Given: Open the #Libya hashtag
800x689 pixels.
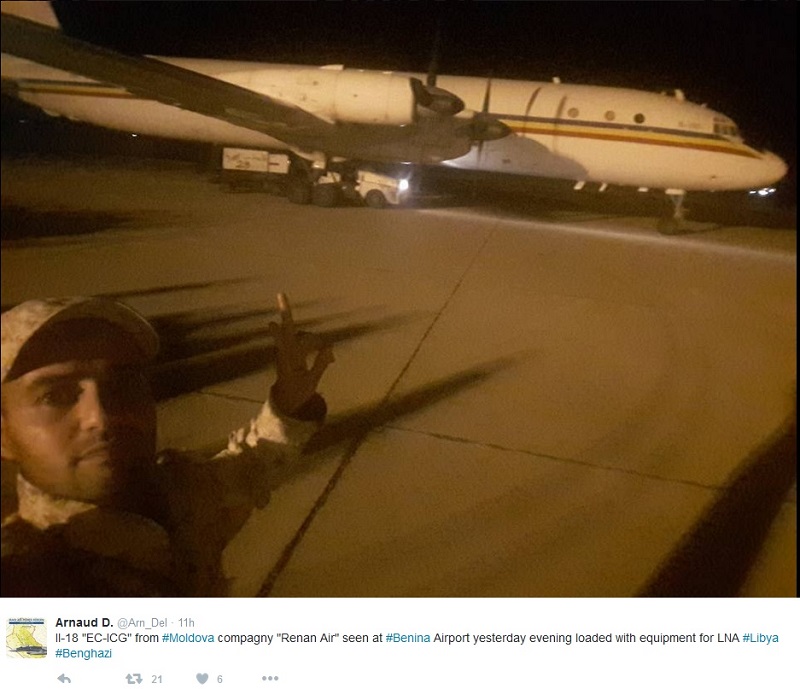Looking at the screenshot, I should pyautogui.click(x=760, y=638).
